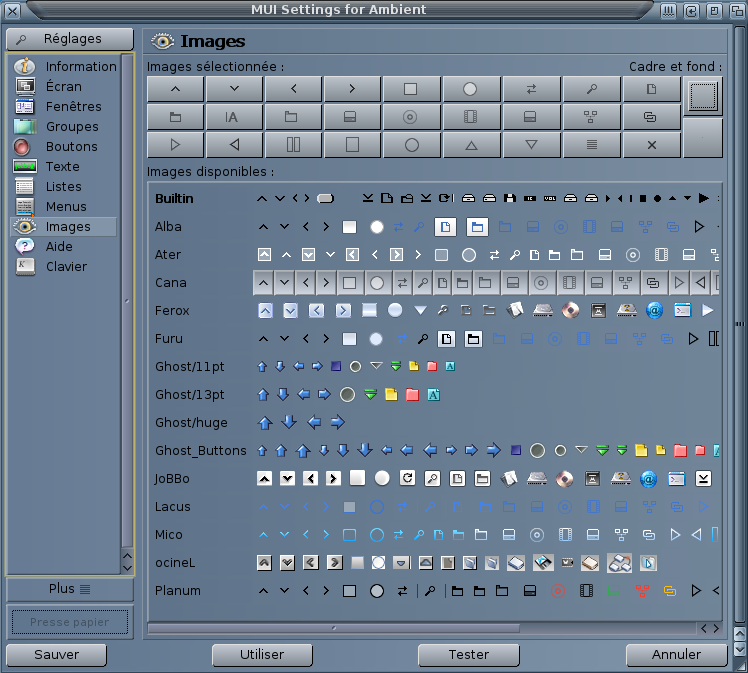
Task: Open Texte settings page
Action: pos(65,166)
